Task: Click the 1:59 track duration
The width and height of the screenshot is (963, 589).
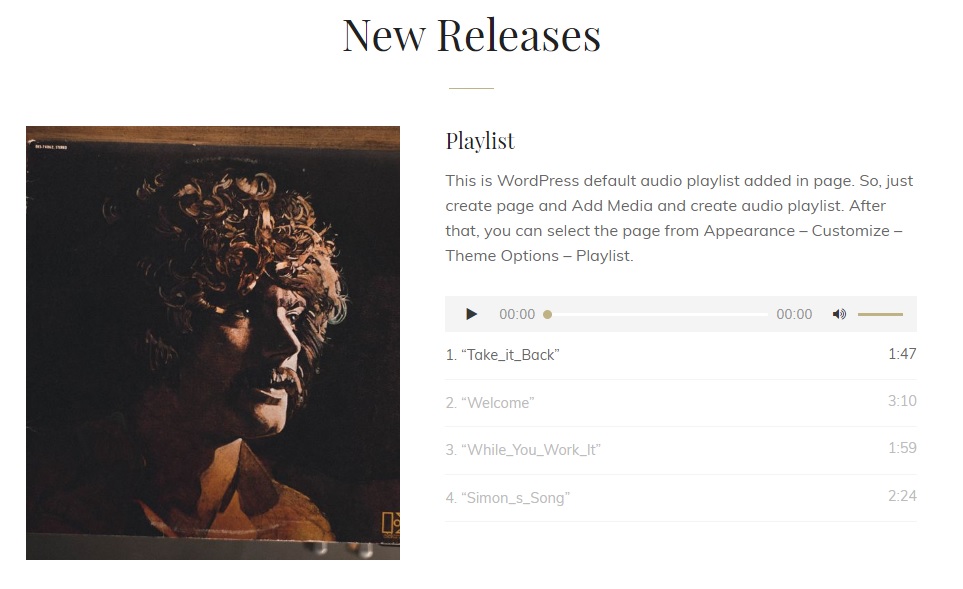Action: [x=902, y=448]
